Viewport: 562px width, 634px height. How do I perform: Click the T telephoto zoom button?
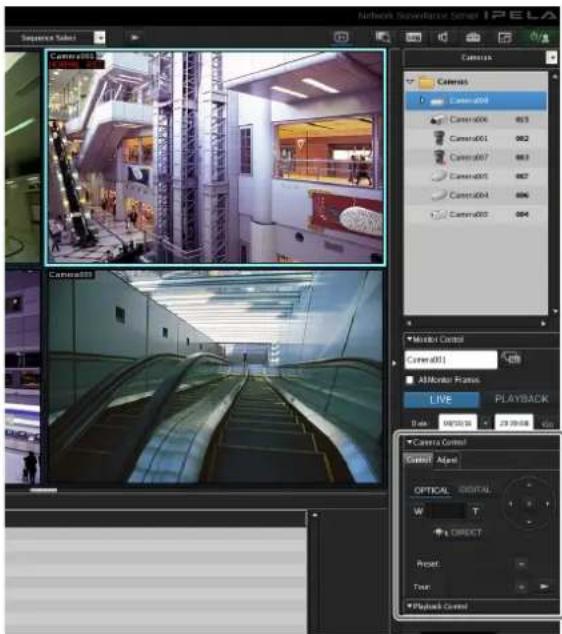coord(475,511)
